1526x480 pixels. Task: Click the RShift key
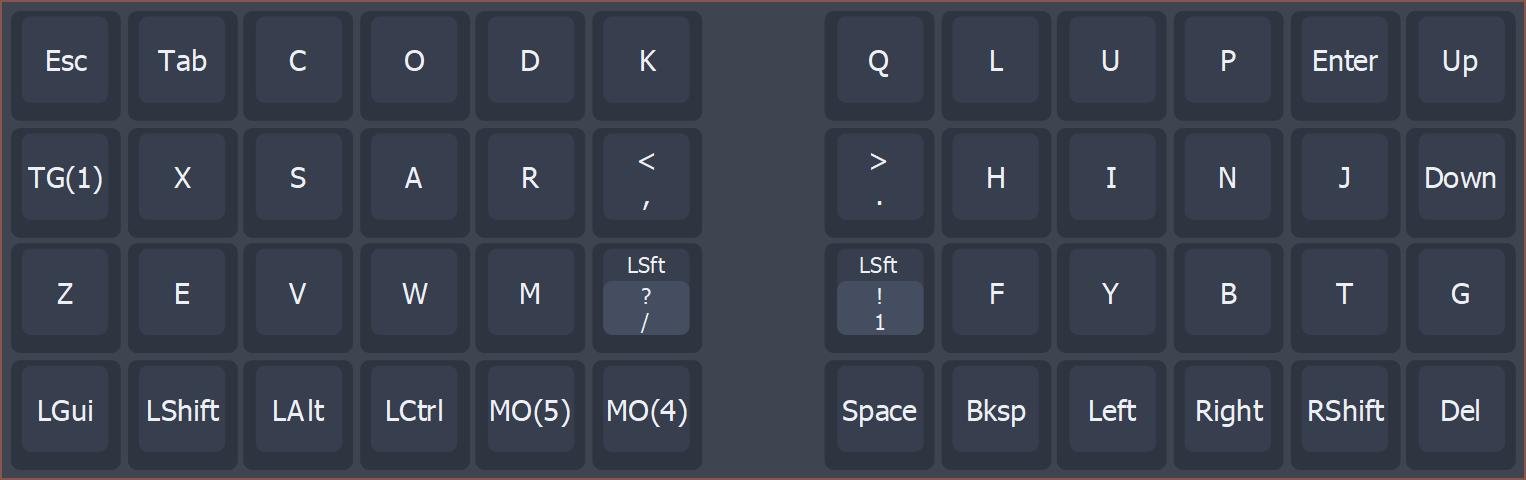pyautogui.click(x=1344, y=411)
